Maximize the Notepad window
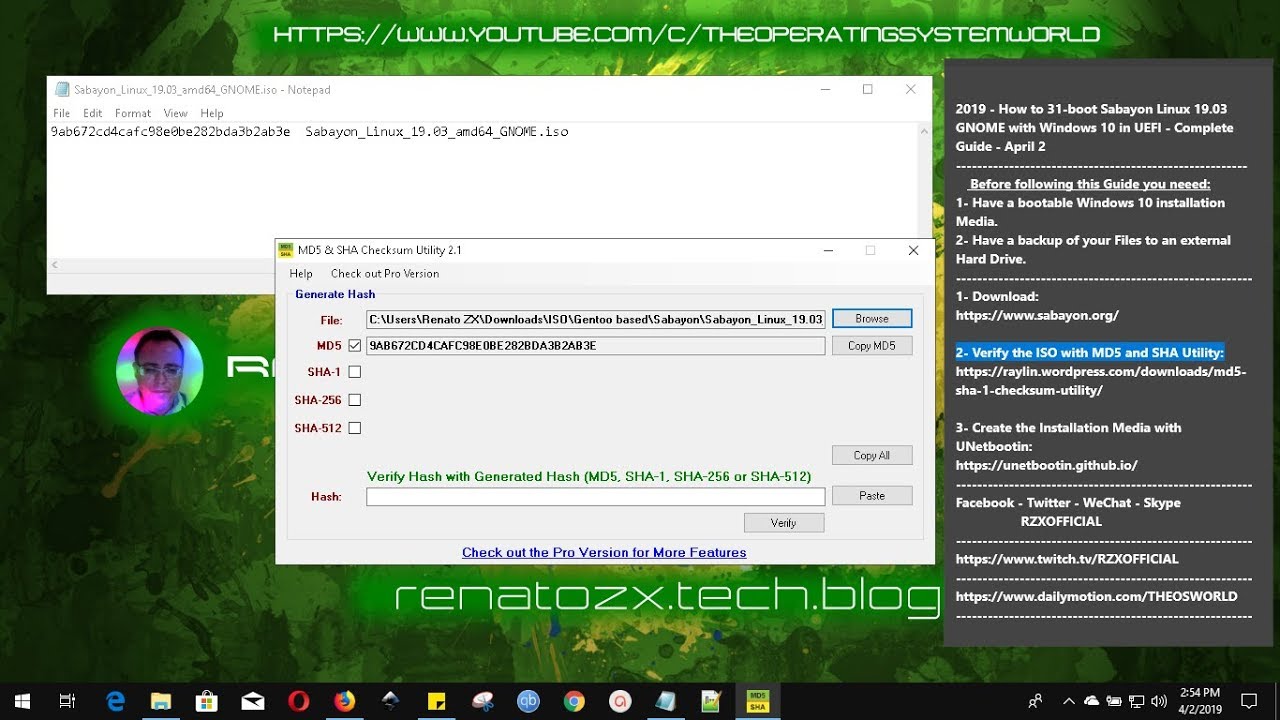Screen dimensions: 1280x720 [x=867, y=89]
